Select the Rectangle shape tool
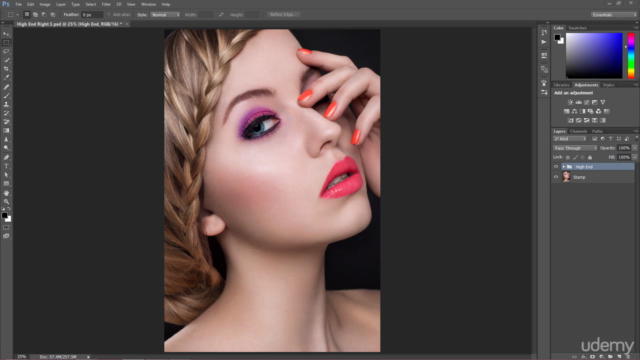This screenshot has width=640, height=360. tap(6, 184)
